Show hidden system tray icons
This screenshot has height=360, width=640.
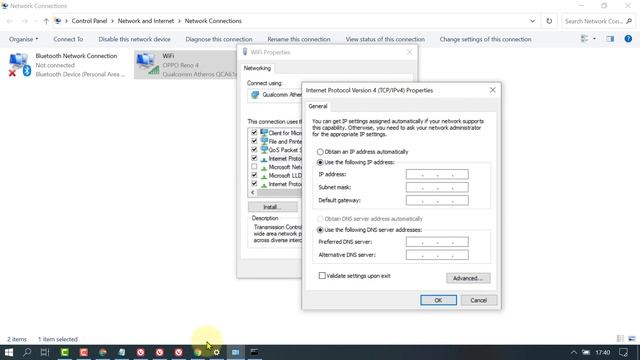(573, 352)
